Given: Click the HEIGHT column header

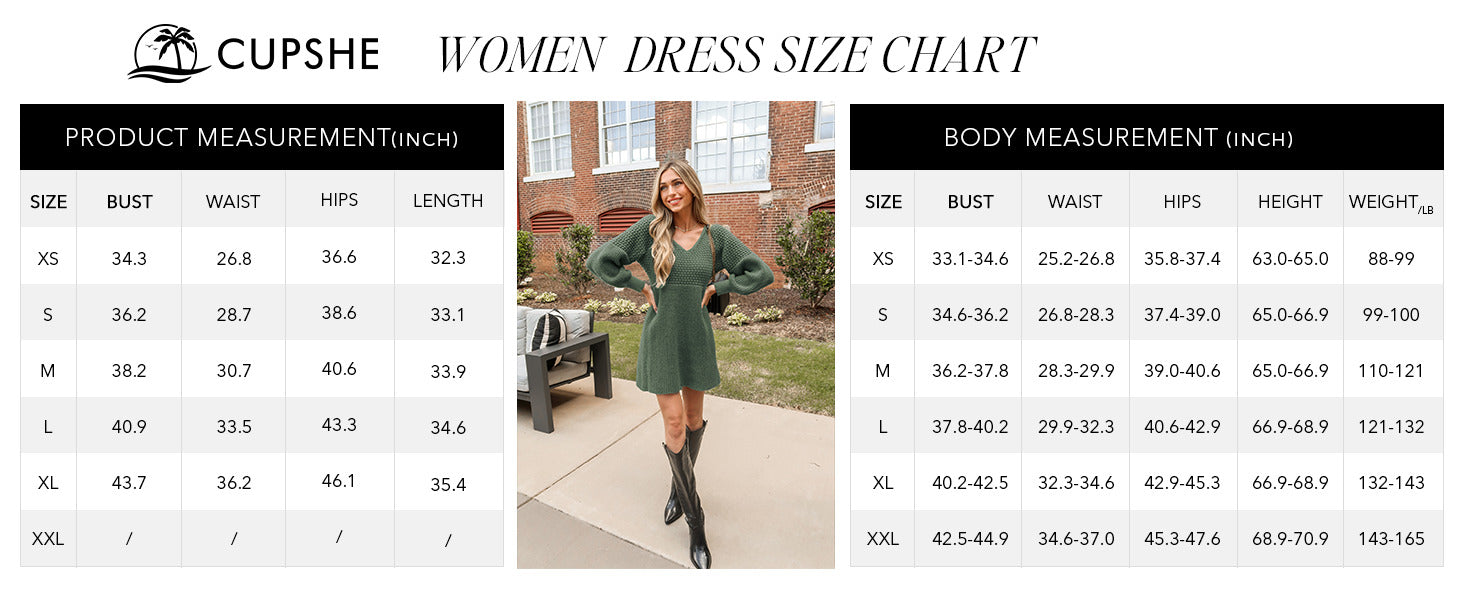Looking at the screenshot, I should tap(1290, 202).
